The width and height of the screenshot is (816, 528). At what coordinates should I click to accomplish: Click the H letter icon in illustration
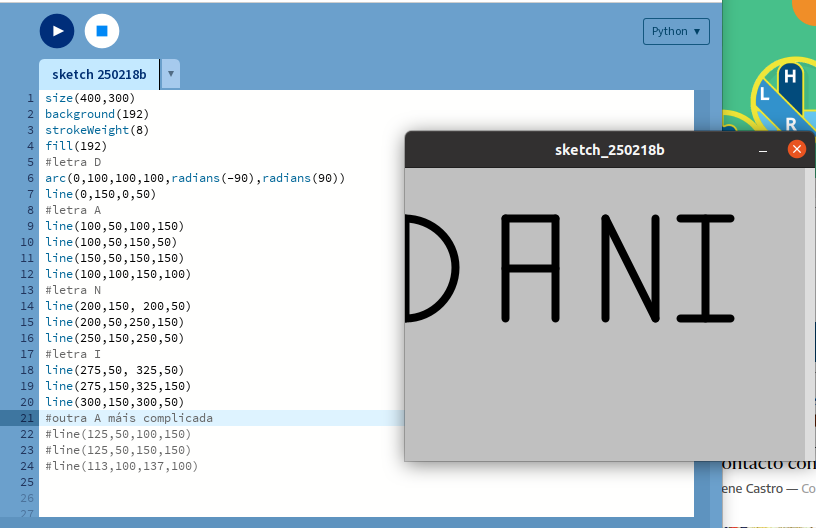pyautogui.click(x=790, y=76)
